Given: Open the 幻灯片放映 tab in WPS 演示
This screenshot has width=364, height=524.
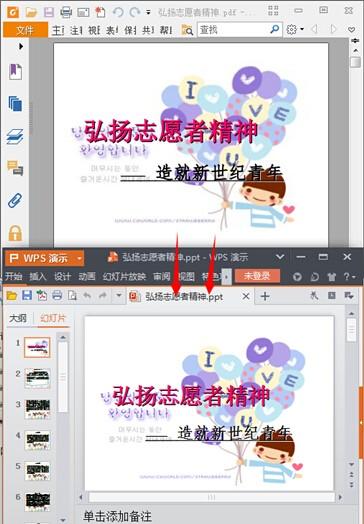Looking at the screenshot, I should tap(124, 276).
